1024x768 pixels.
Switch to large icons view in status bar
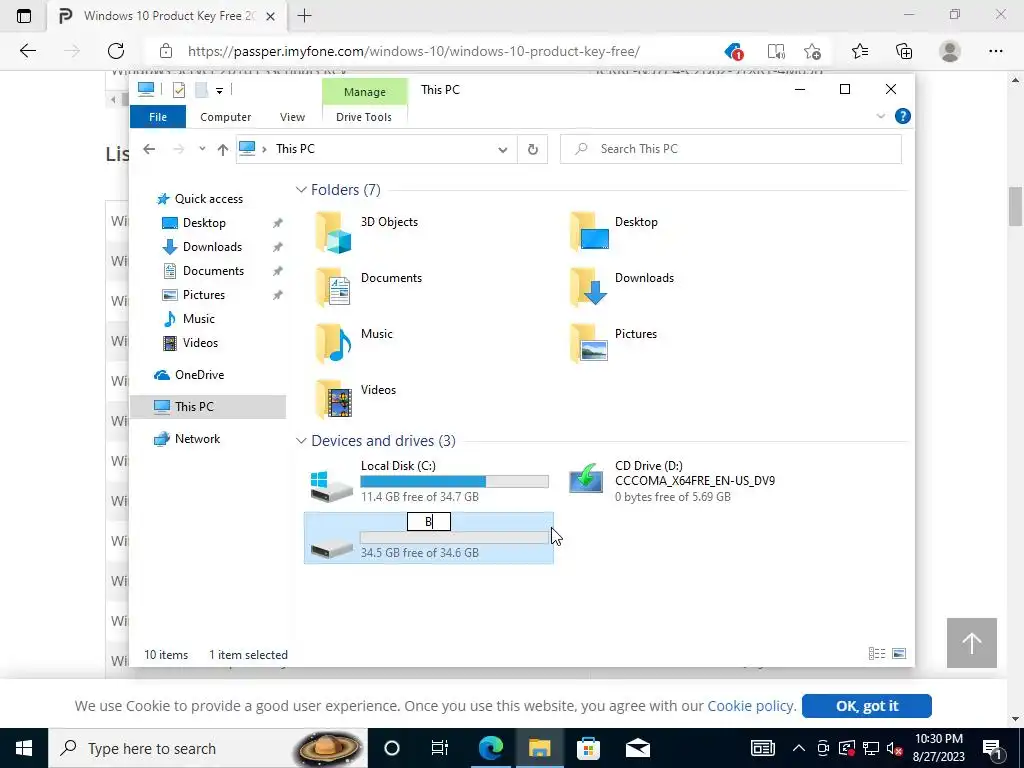pos(899,654)
